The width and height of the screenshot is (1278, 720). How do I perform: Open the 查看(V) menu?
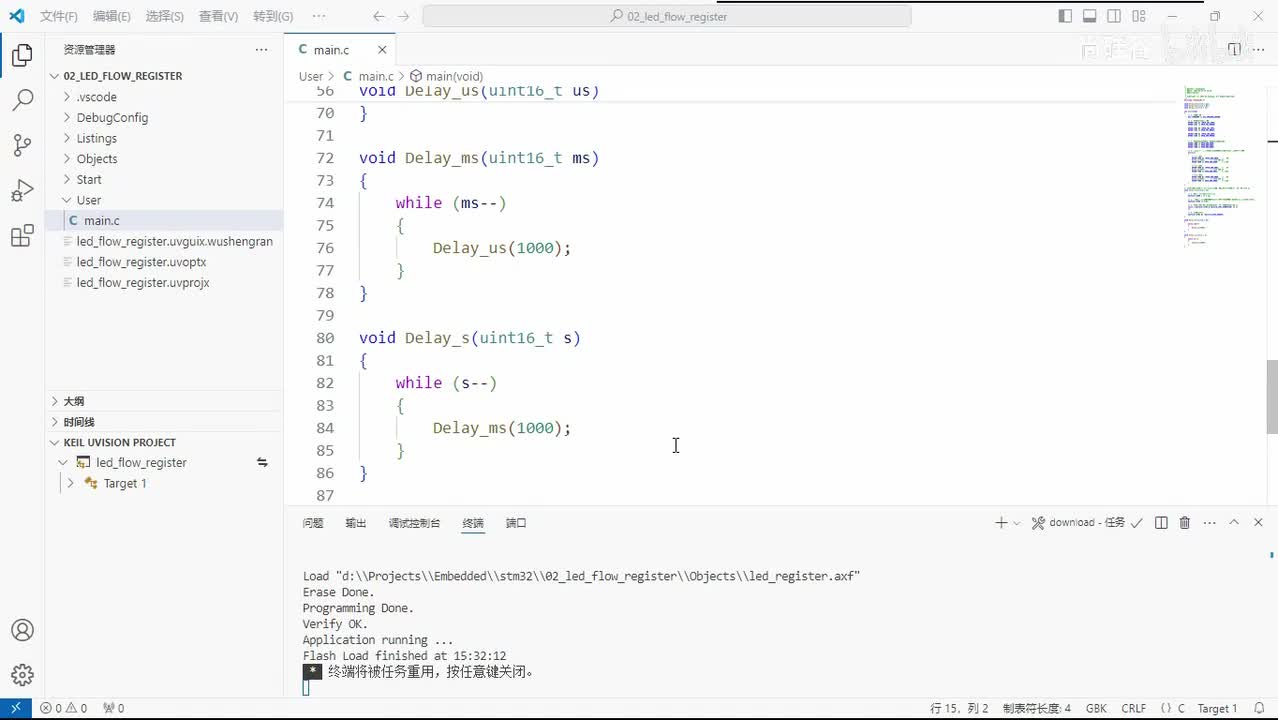(218, 16)
